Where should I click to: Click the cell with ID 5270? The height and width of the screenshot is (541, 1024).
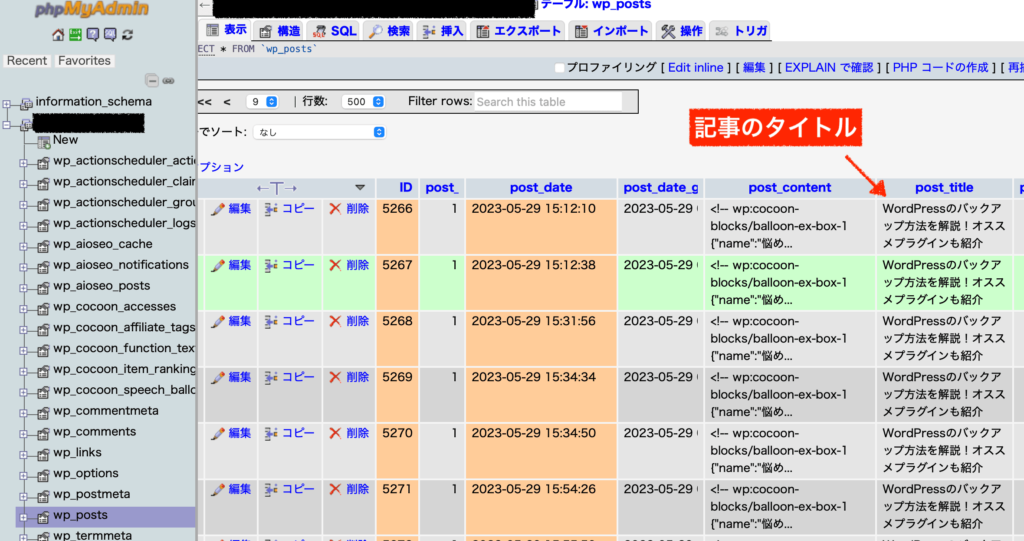(397, 451)
